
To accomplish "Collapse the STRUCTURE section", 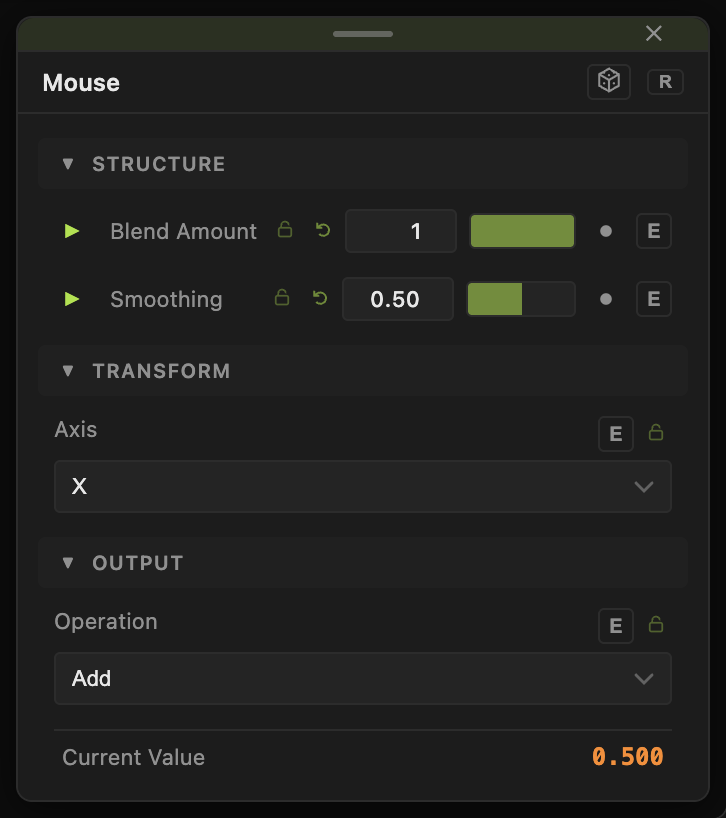I will point(363,164).
